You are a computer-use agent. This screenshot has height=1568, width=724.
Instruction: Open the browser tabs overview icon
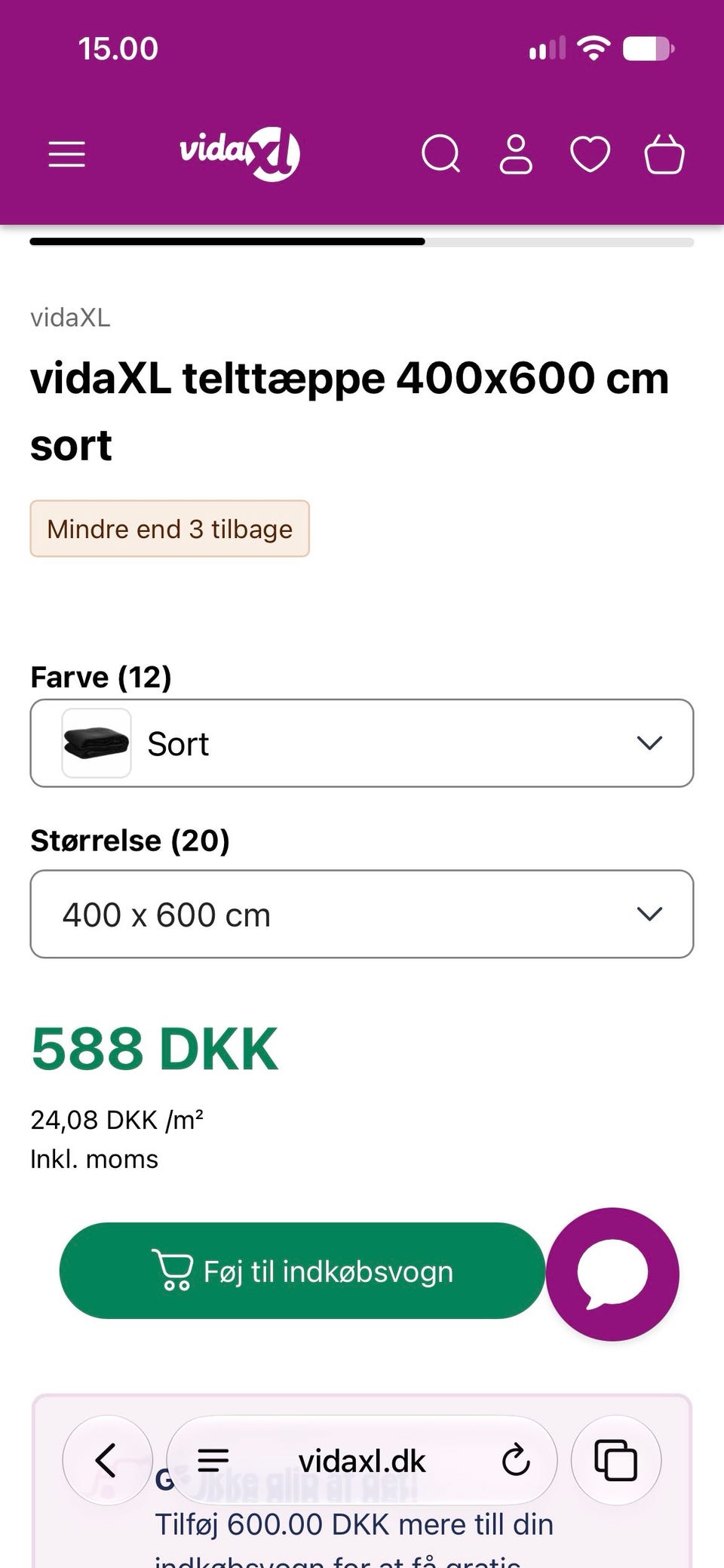click(616, 1460)
